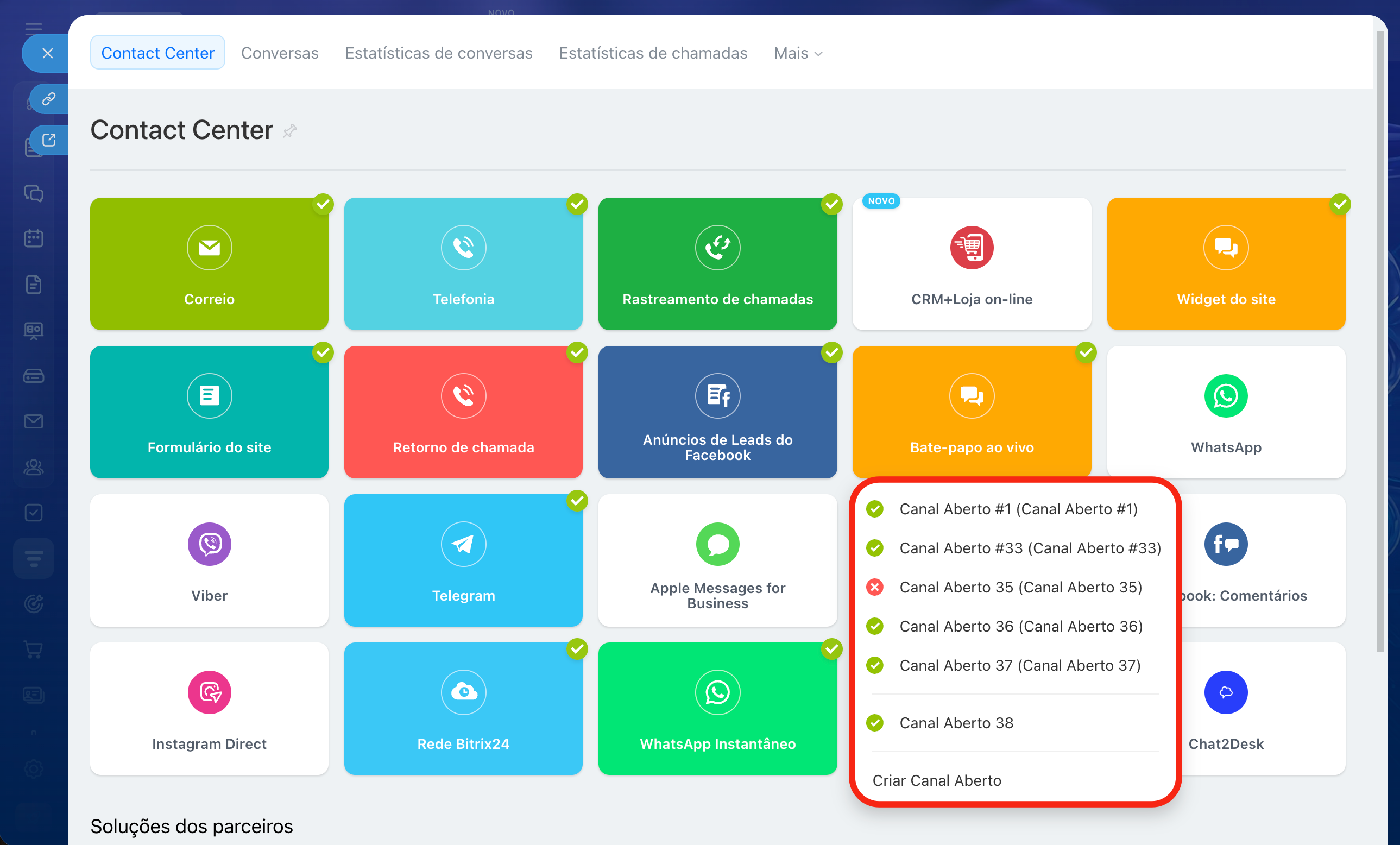Image resolution: width=1400 pixels, height=845 pixels.
Task: Select Canal Aberto #1 in the popup
Action: (1015, 509)
